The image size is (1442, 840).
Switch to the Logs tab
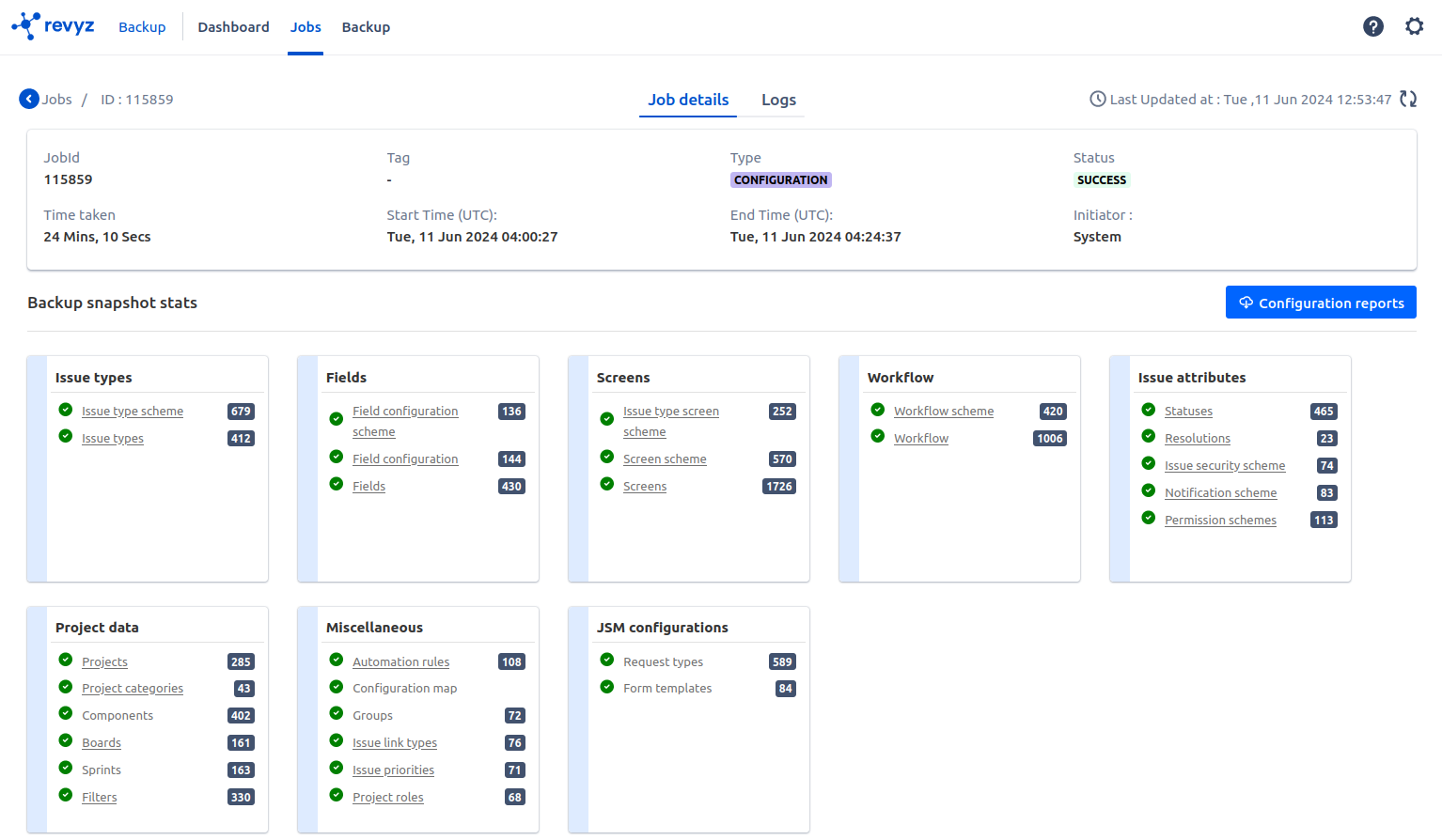[778, 100]
